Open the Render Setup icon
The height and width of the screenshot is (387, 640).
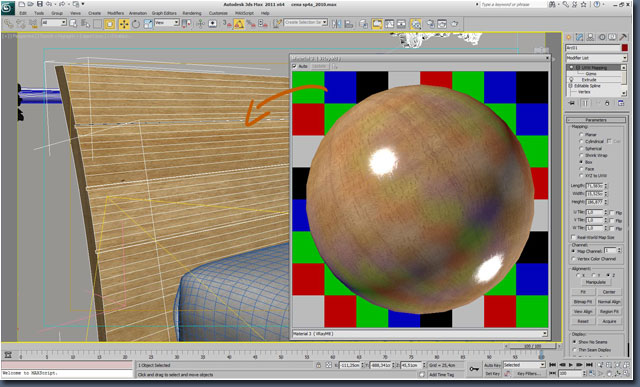coord(429,24)
